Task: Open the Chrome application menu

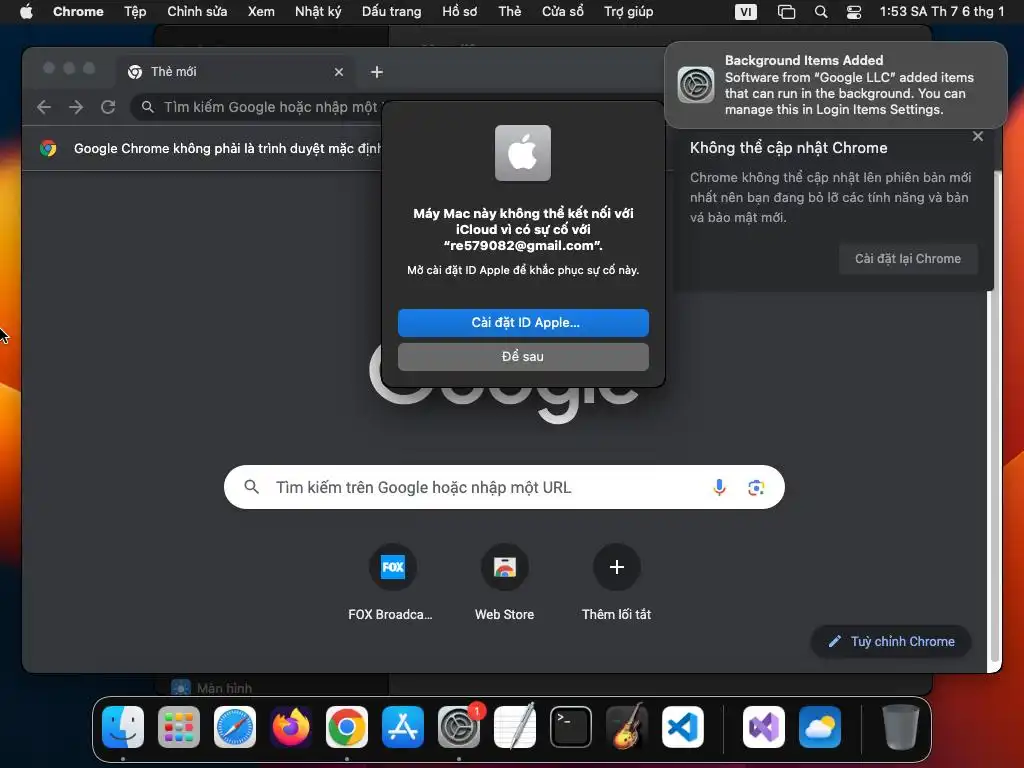Action: tap(78, 11)
